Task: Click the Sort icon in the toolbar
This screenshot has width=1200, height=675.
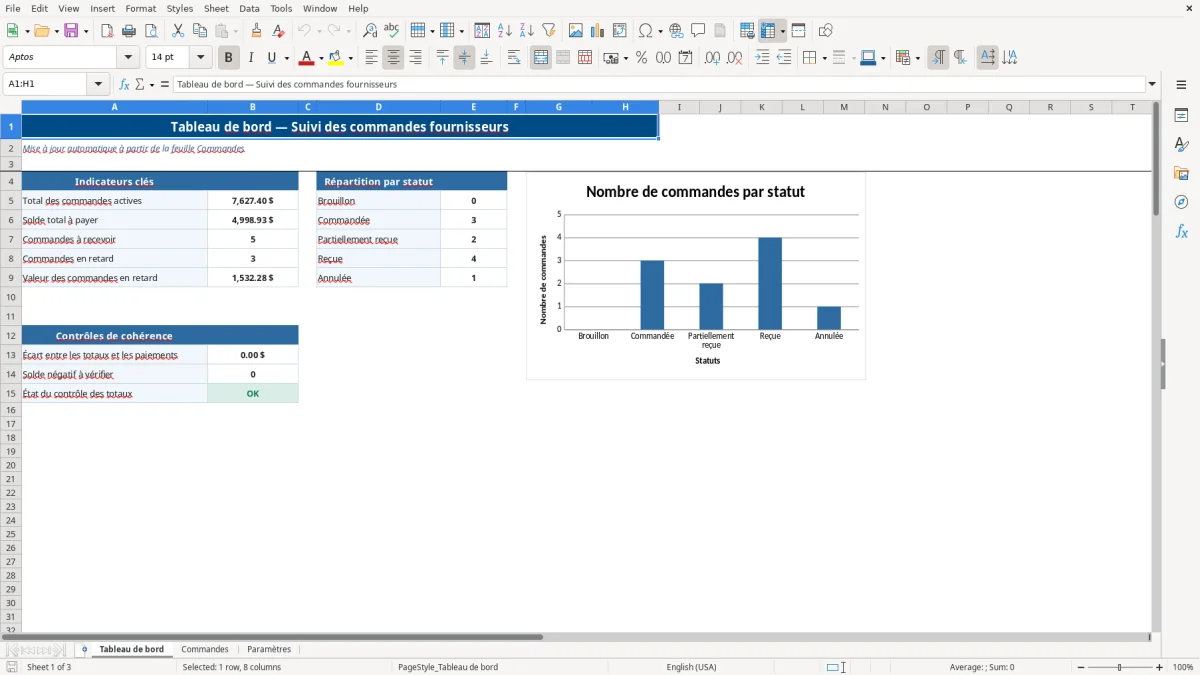Action: (x=482, y=31)
